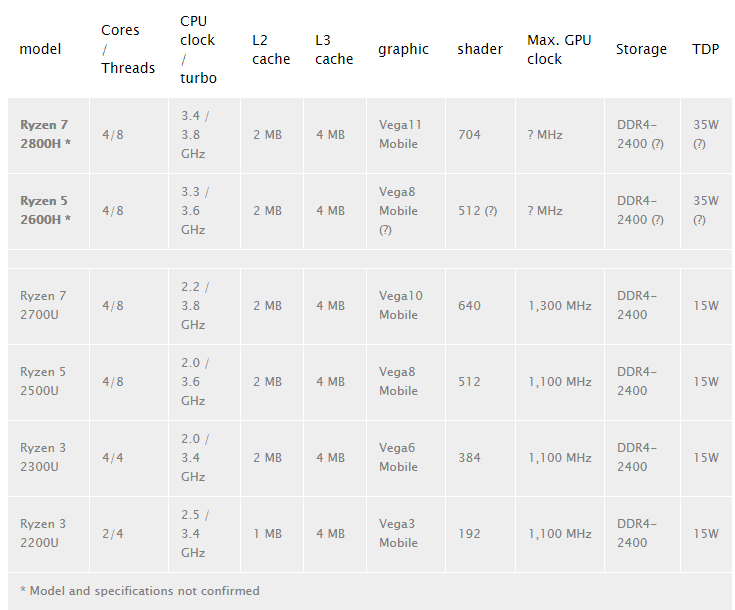Image resolution: width=735 pixels, height=610 pixels.
Task: Select the 1,300 MHz GPU clock cell
Action: coord(560,305)
